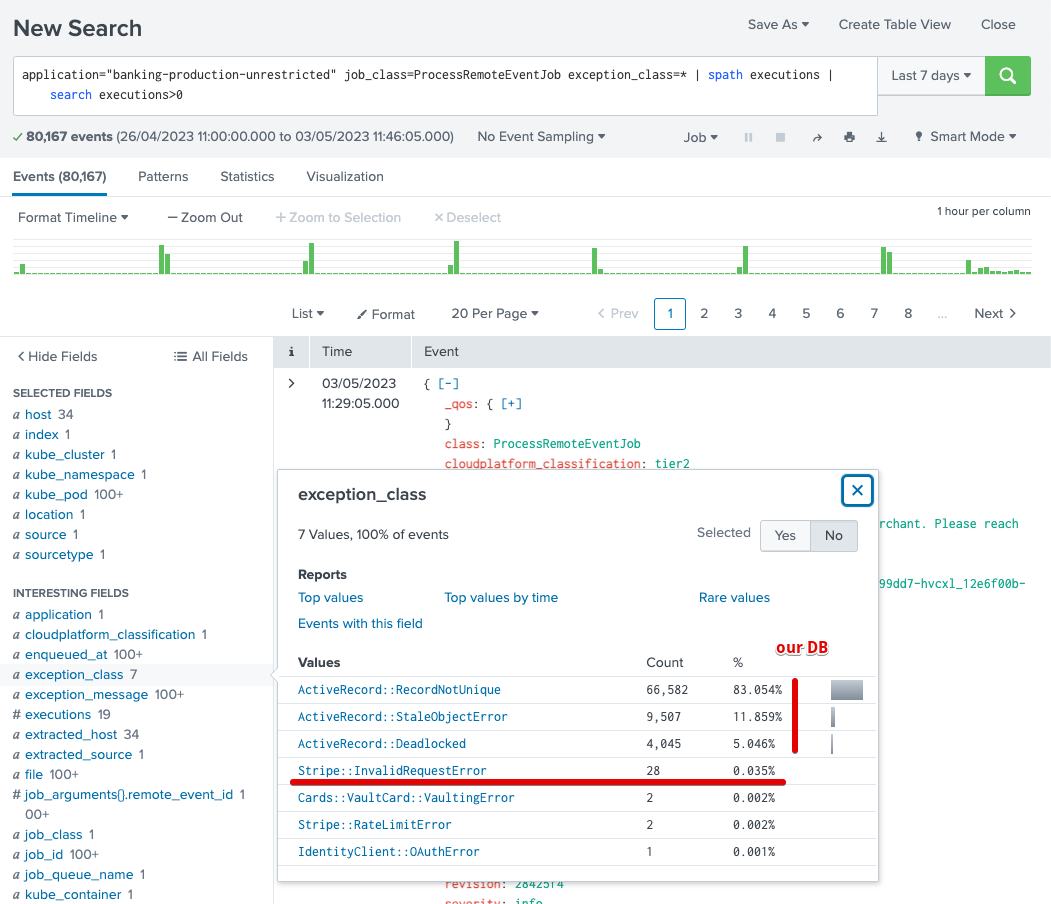Change results count via 20 Per Page dropdown

click(x=494, y=314)
